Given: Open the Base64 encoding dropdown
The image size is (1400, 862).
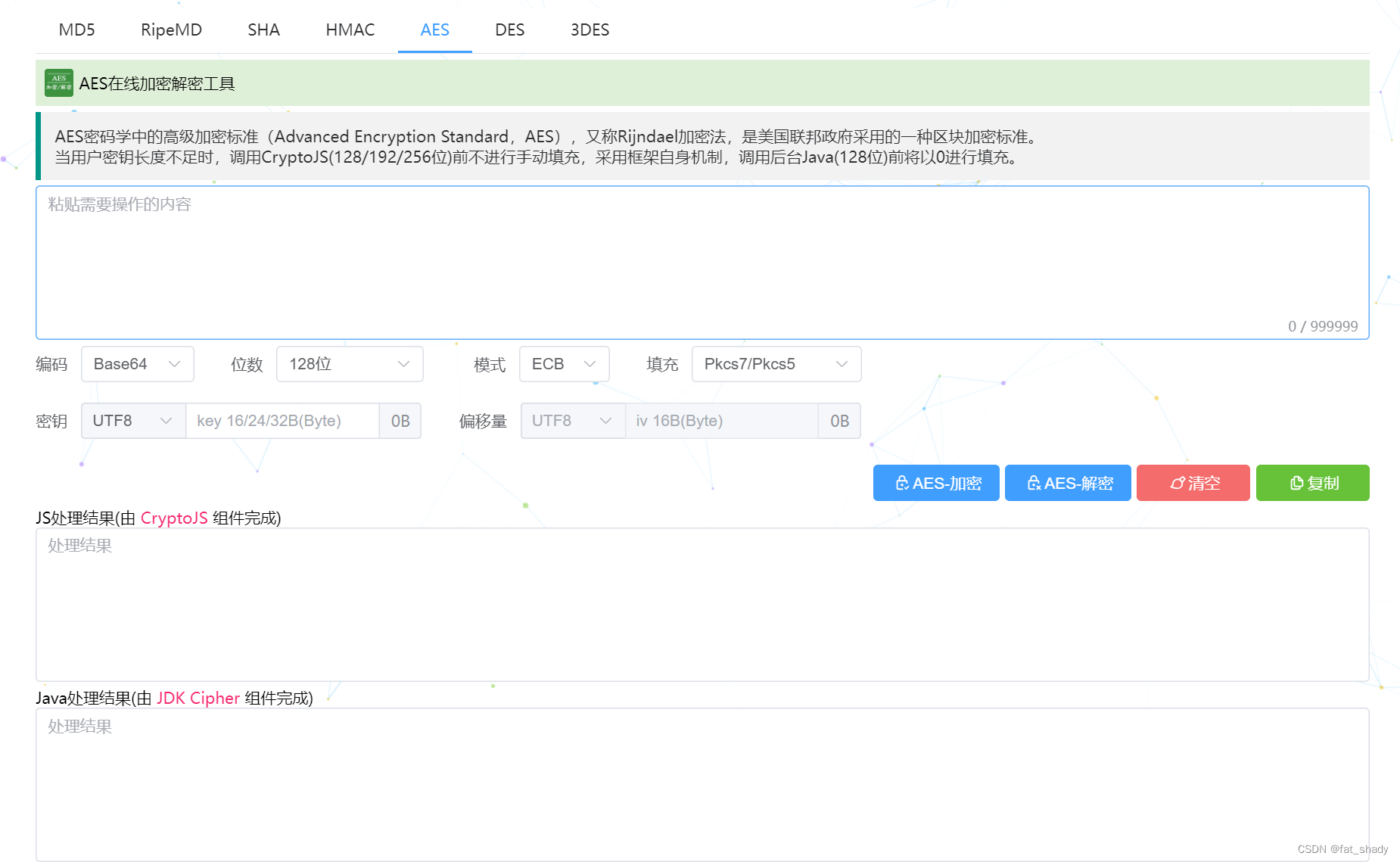Looking at the screenshot, I should (137, 364).
